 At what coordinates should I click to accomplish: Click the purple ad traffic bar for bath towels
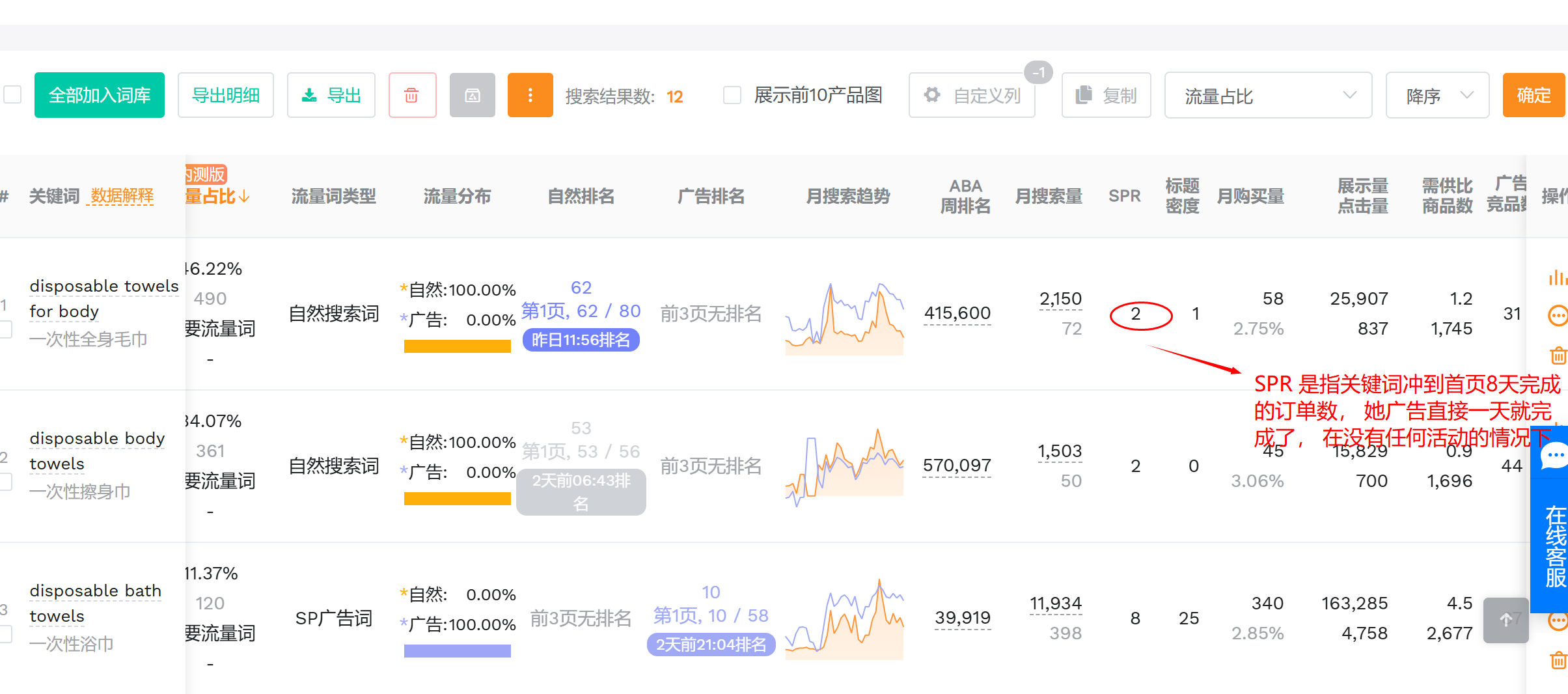tap(457, 651)
